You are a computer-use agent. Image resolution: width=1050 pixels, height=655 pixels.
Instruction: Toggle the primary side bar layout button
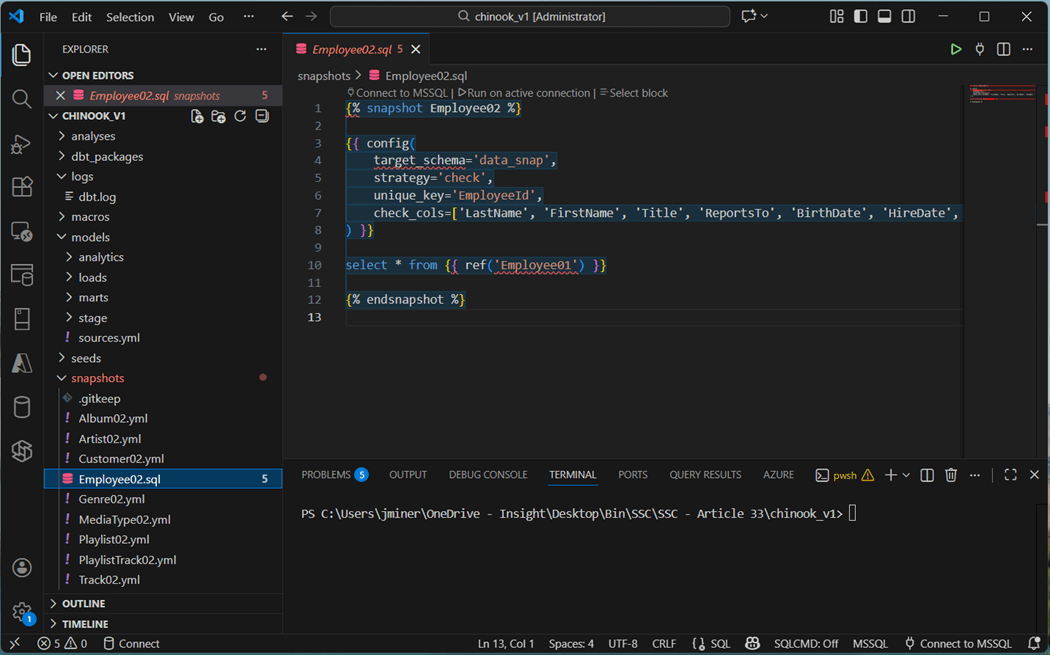860,17
